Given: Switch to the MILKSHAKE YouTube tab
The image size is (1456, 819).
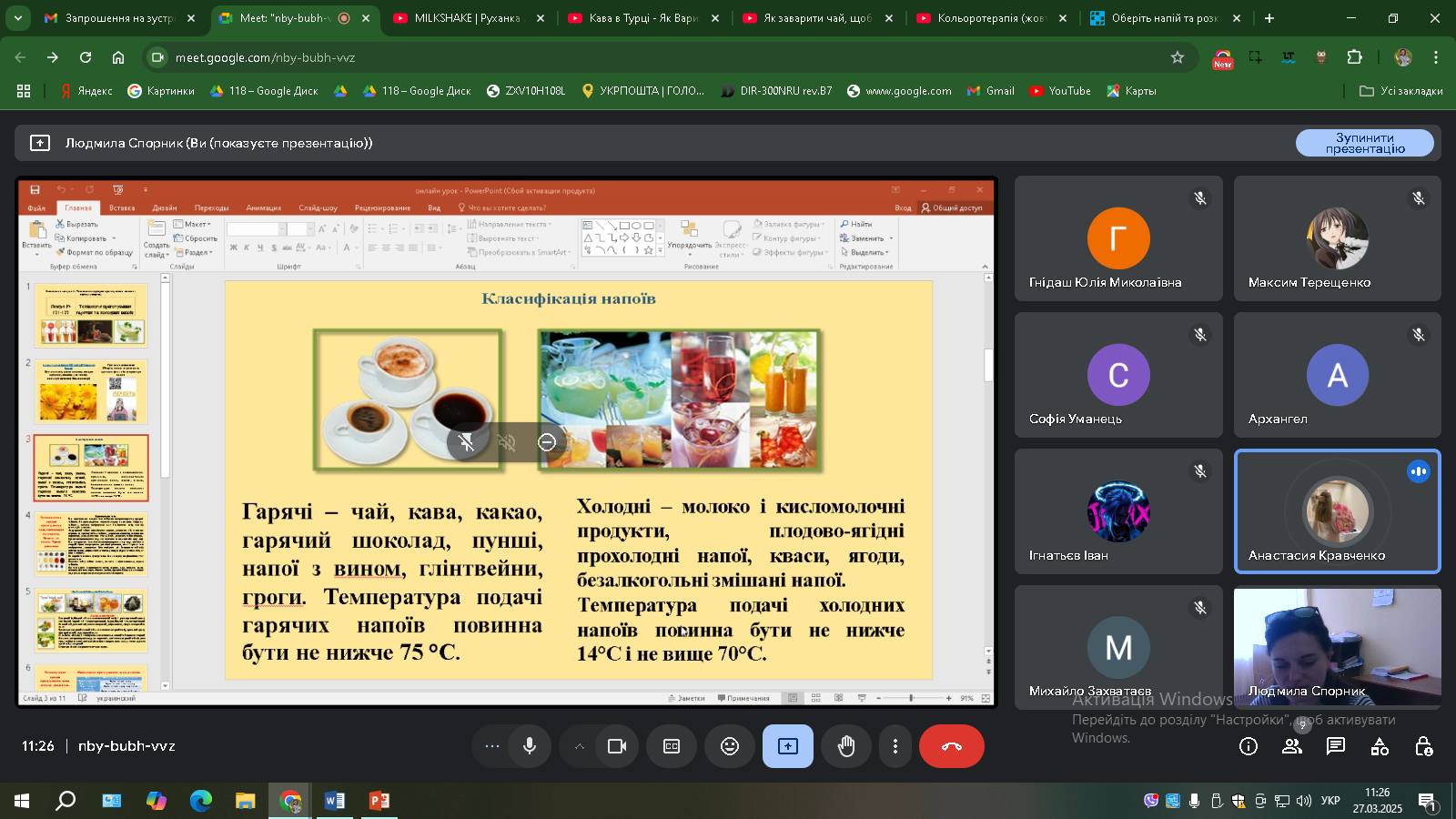Looking at the screenshot, I should [x=467, y=18].
